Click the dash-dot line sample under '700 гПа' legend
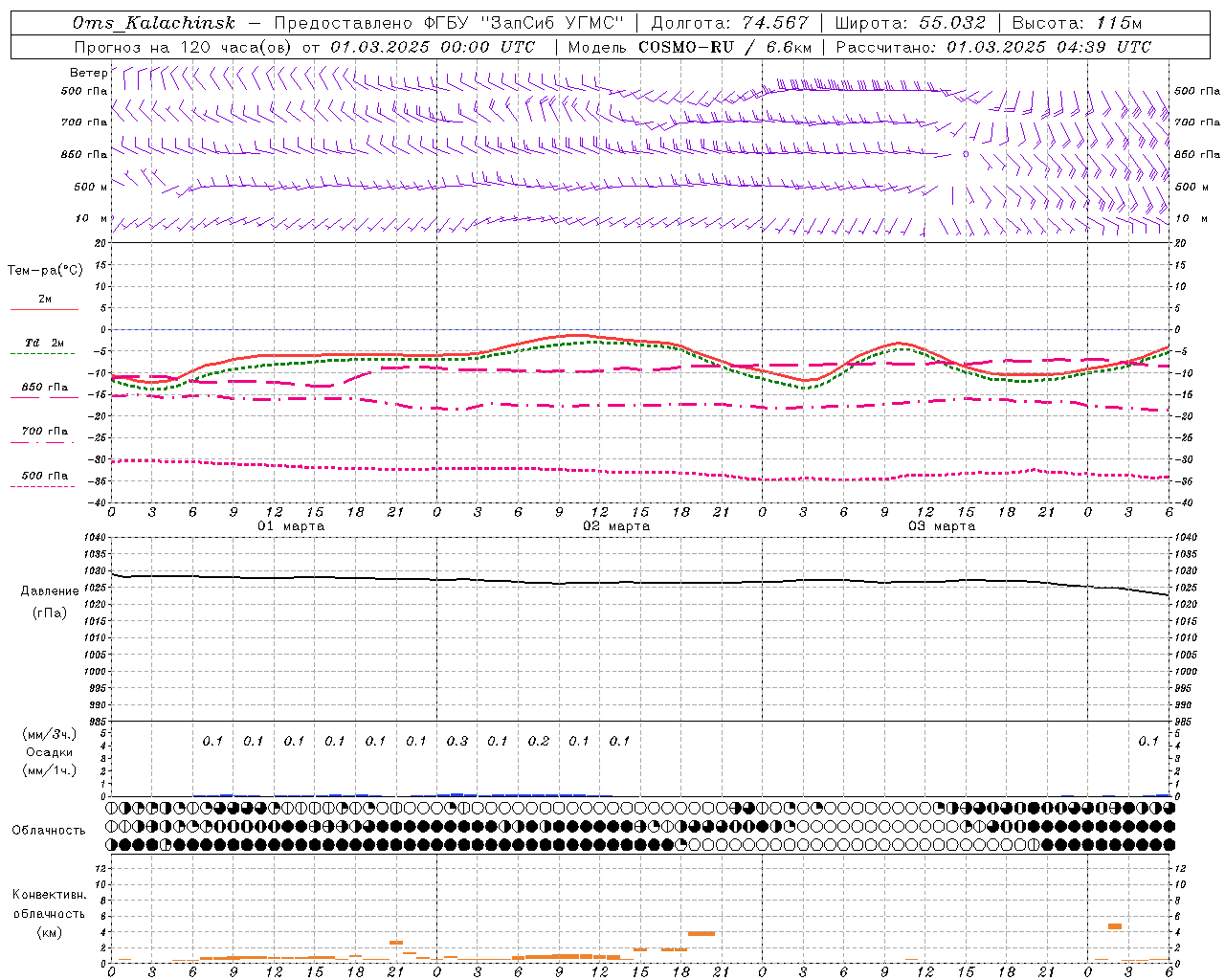Image resolution: width=1225 pixels, height=980 pixels. [43, 442]
